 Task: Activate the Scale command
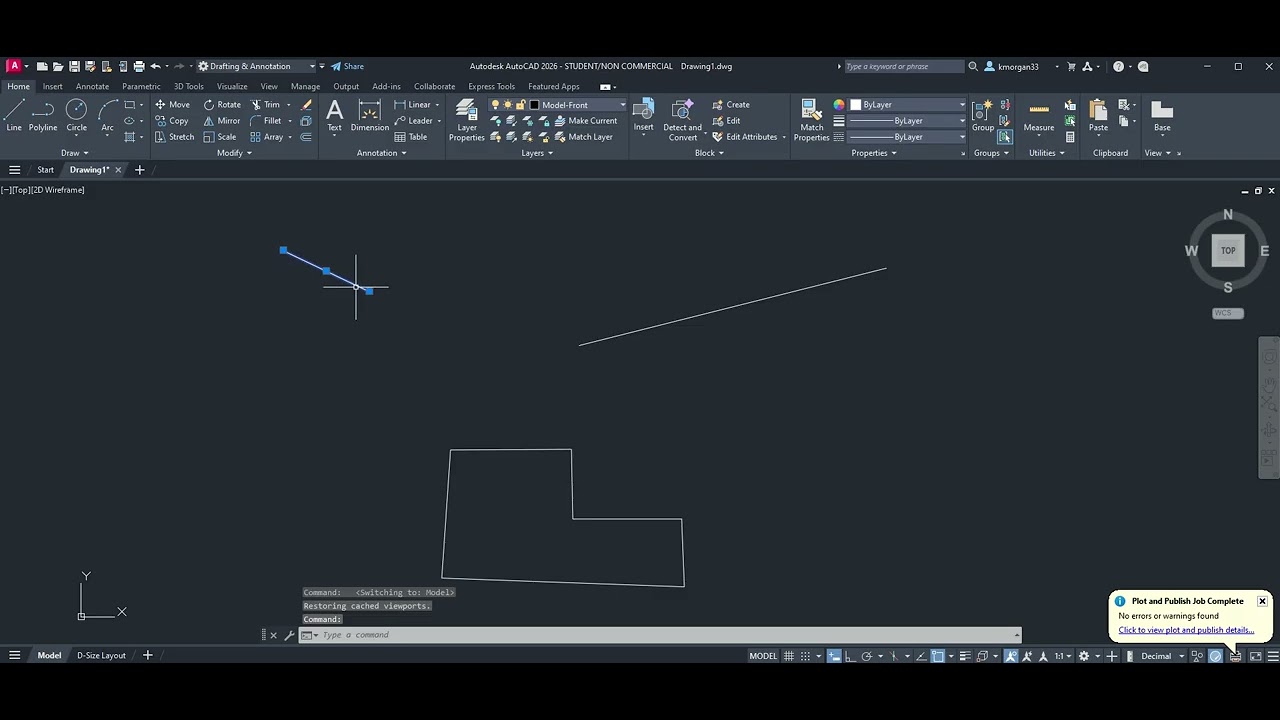[220, 137]
